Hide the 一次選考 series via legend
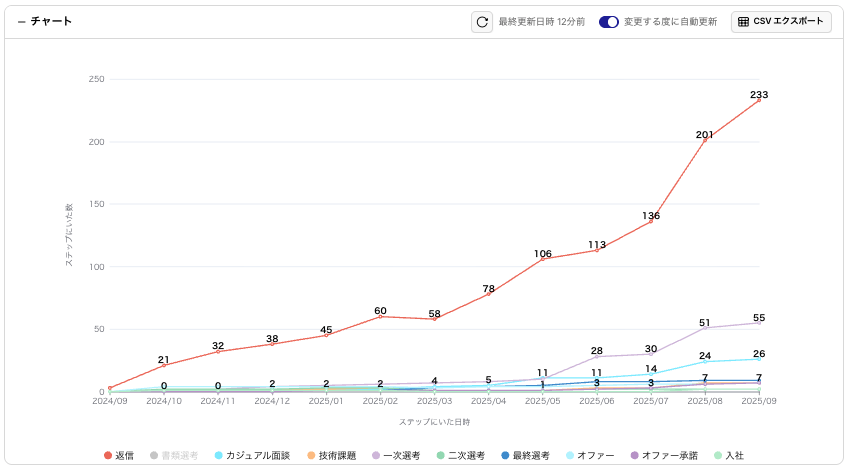The image size is (848, 469). 396,455
